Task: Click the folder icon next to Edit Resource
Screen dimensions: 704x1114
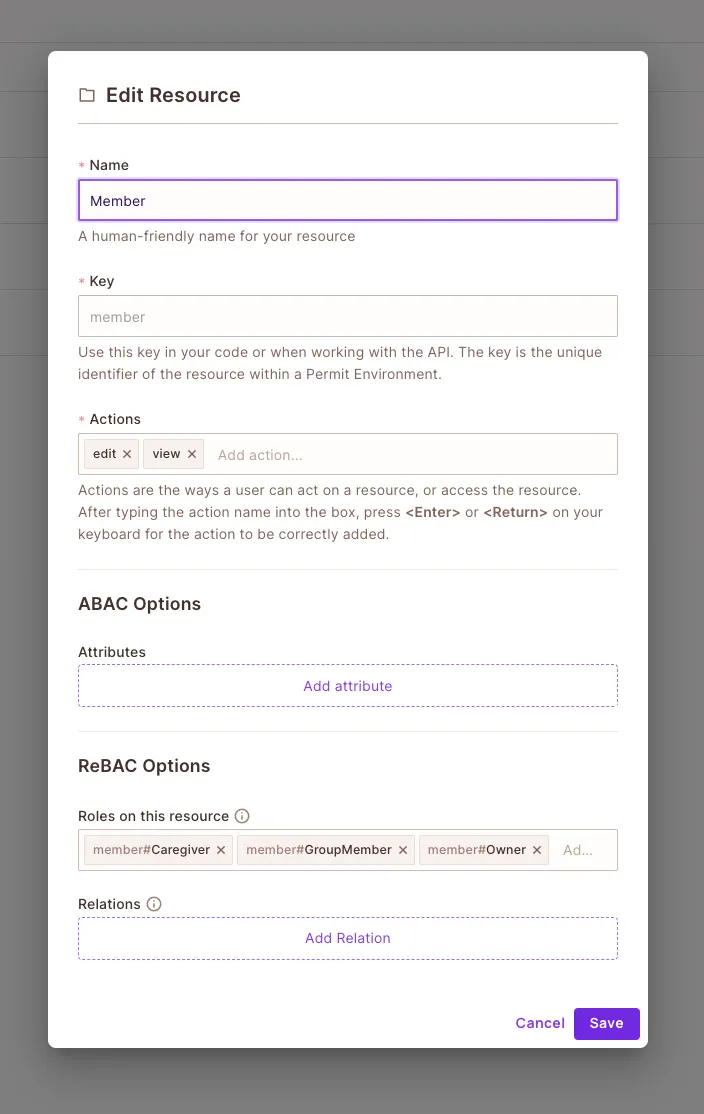Action: [x=87, y=96]
